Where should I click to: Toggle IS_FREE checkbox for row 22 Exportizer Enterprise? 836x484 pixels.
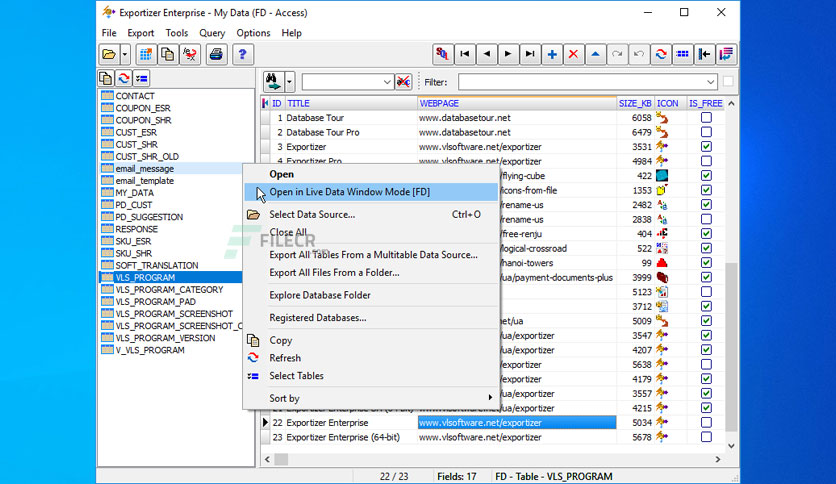[x=706, y=423]
